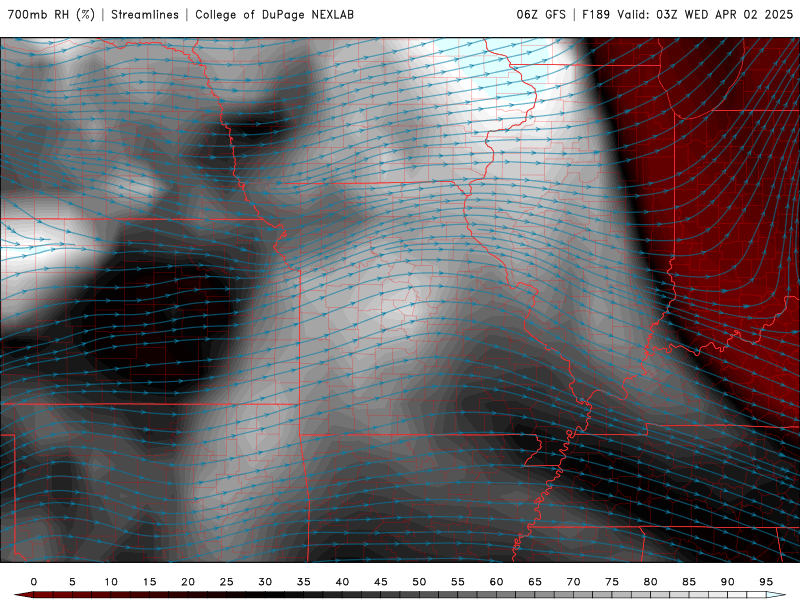Click the 30 label on the color scale
Viewport: 800px width, 600px height.
[x=265, y=582]
